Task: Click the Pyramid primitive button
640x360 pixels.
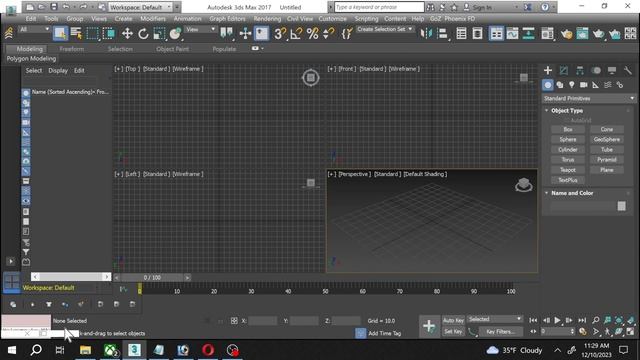Action: tap(607, 160)
